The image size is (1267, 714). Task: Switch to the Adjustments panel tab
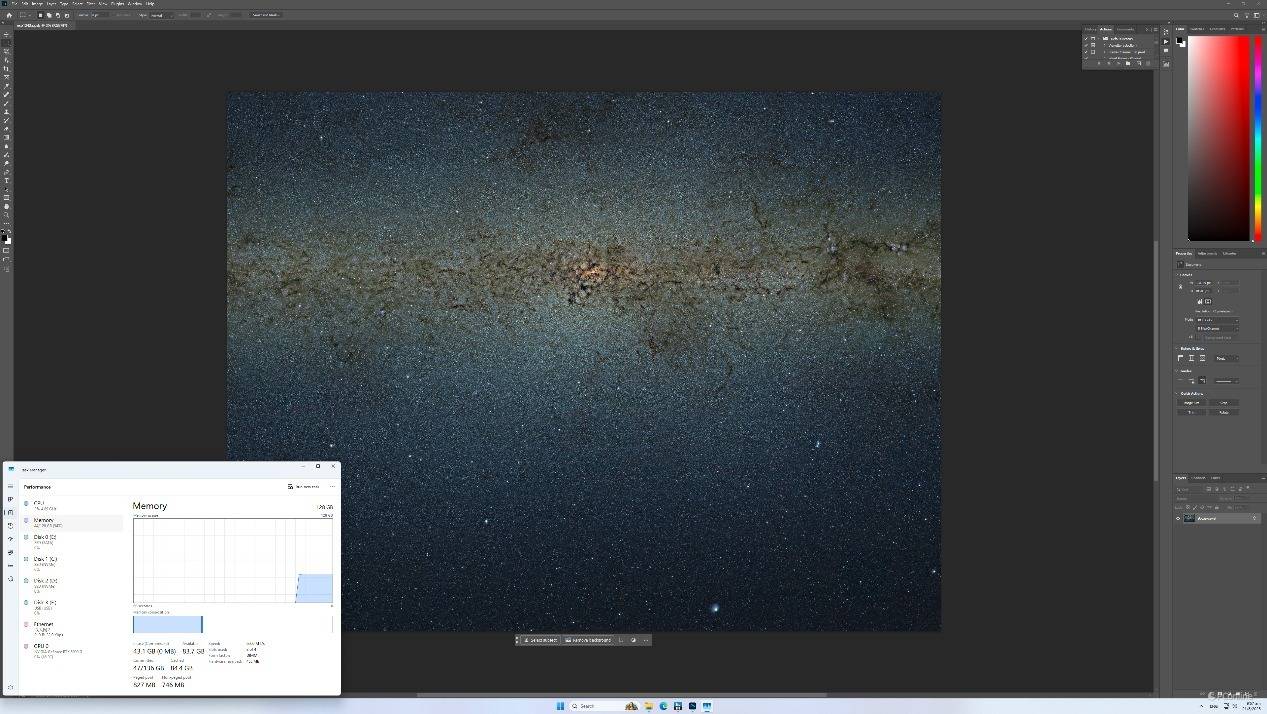pyautogui.click(x=1208, y=253)
